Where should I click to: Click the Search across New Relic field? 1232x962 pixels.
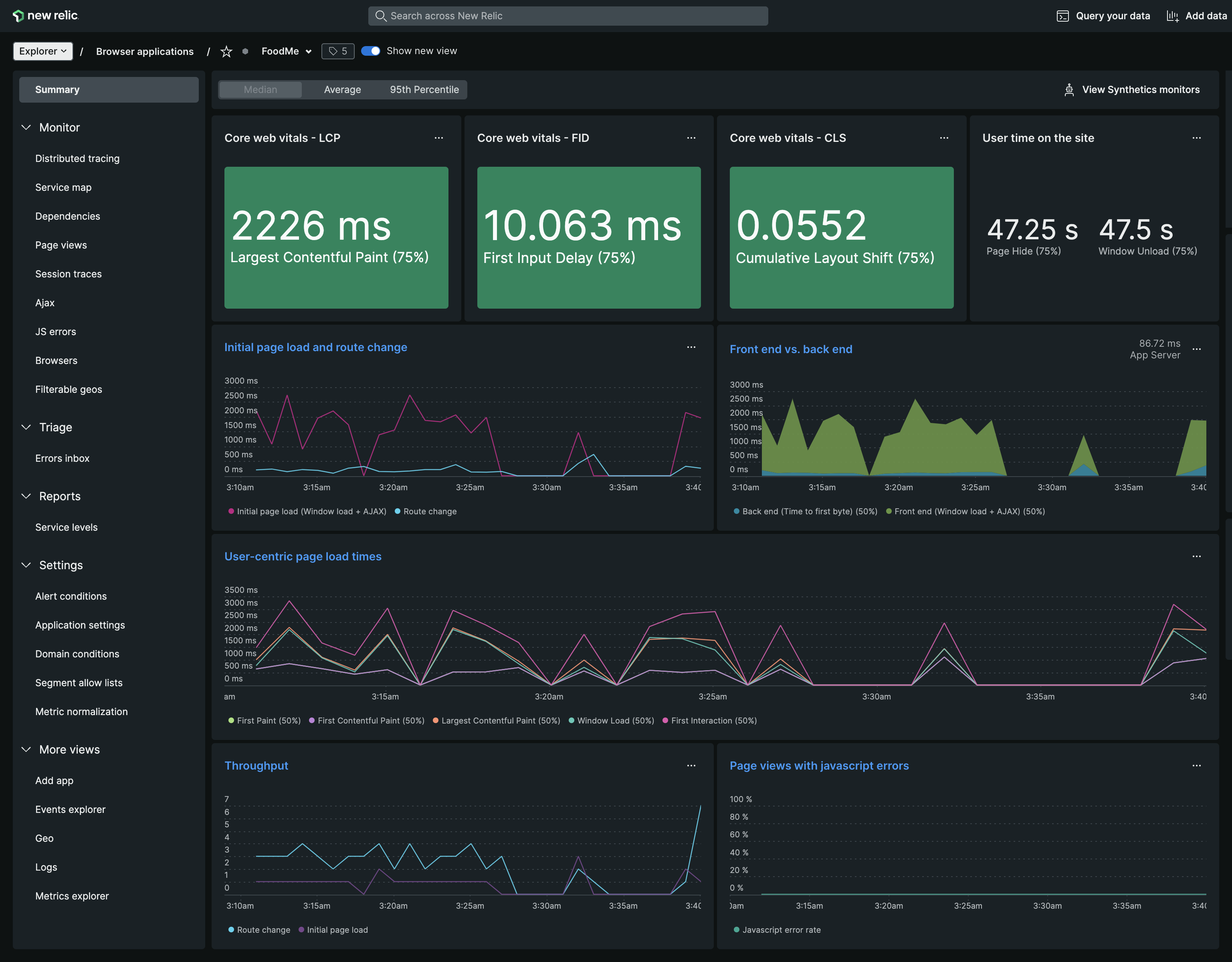pyautogui.click(x=568, y=16)
